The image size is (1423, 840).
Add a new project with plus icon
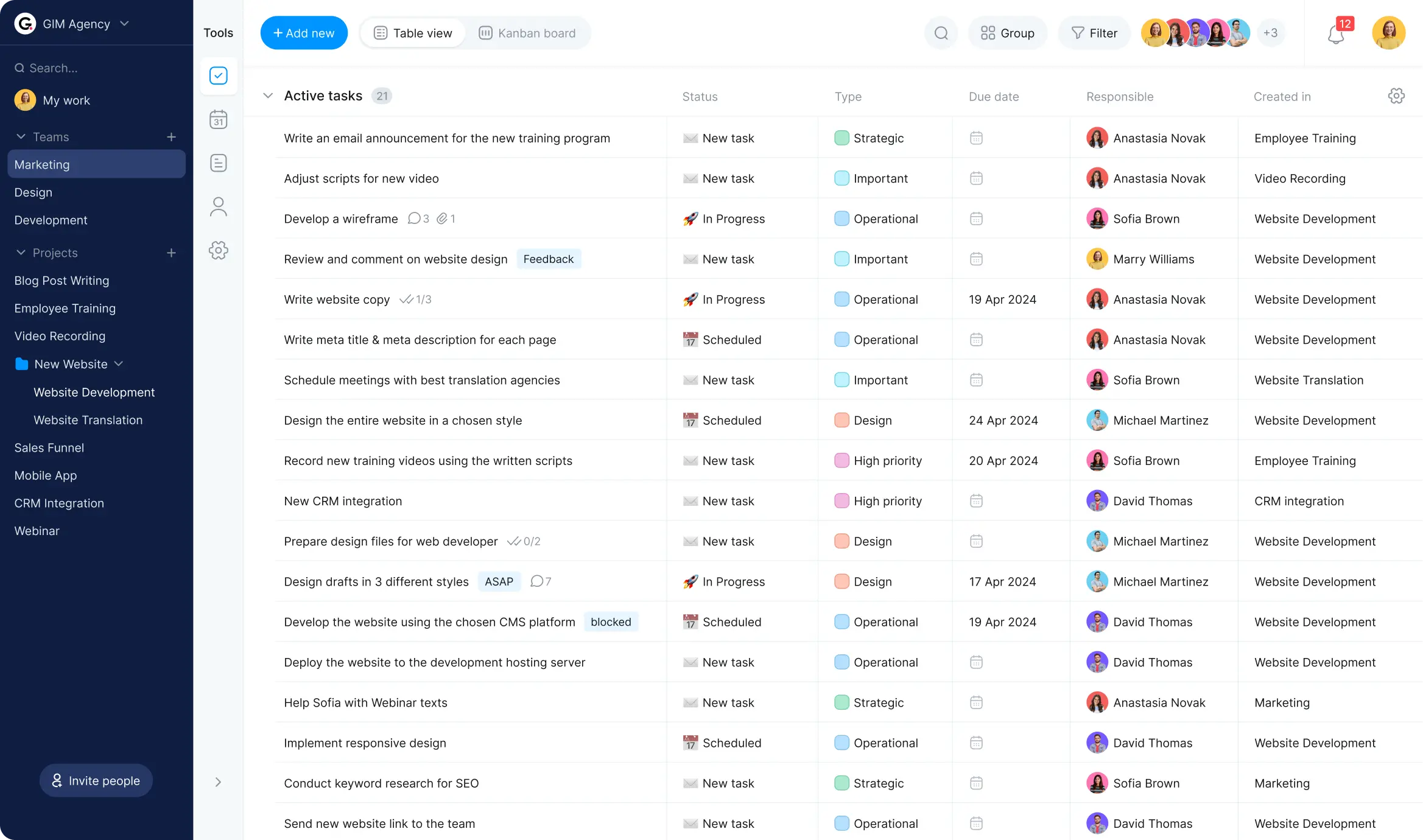tap(171, 253)
